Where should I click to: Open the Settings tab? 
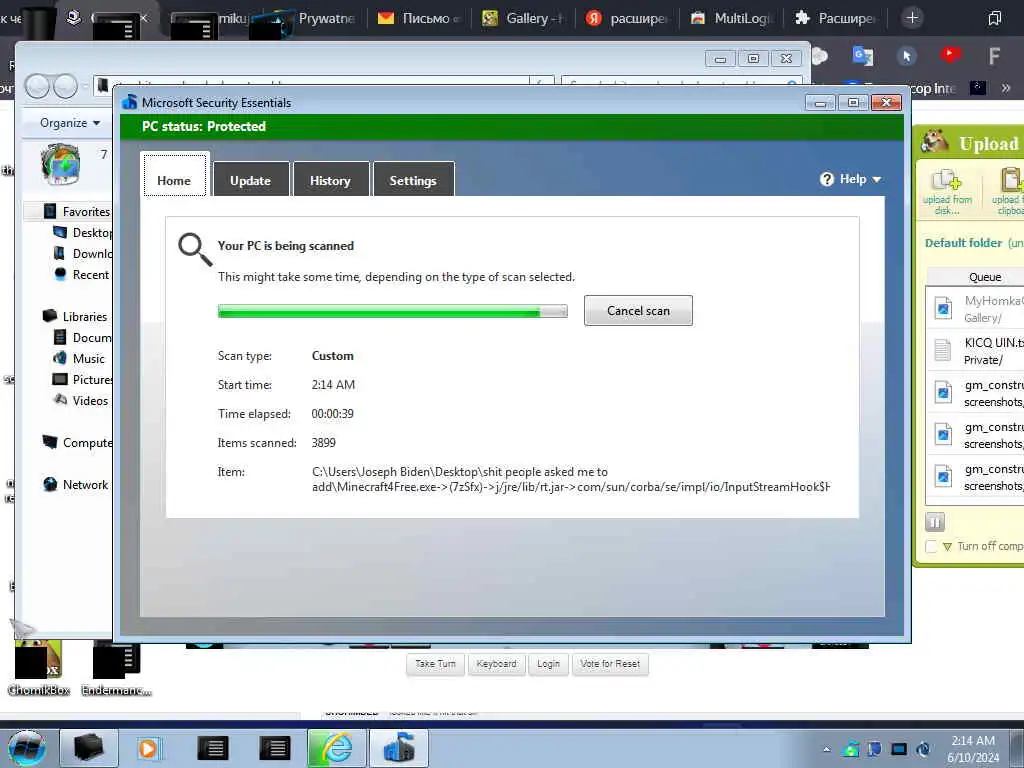click(413, 180)
